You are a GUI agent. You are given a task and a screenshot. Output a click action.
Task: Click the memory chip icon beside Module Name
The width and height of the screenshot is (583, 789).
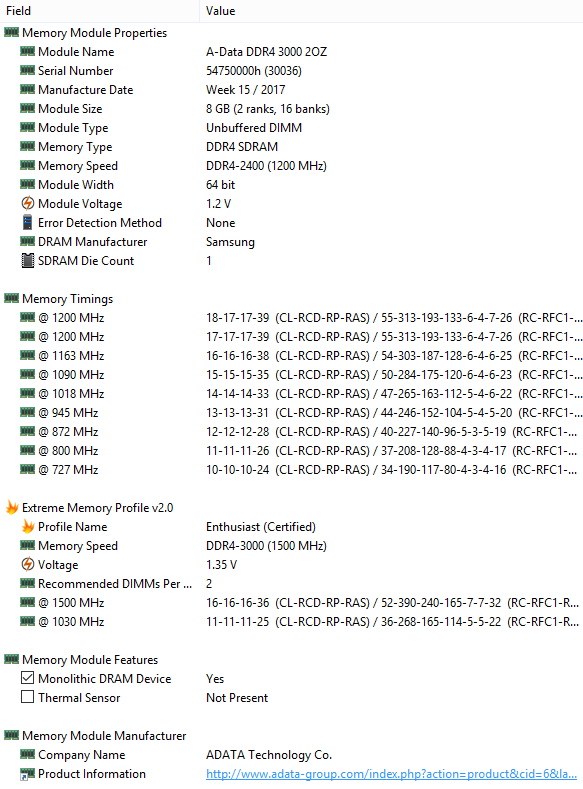point(28,51)
